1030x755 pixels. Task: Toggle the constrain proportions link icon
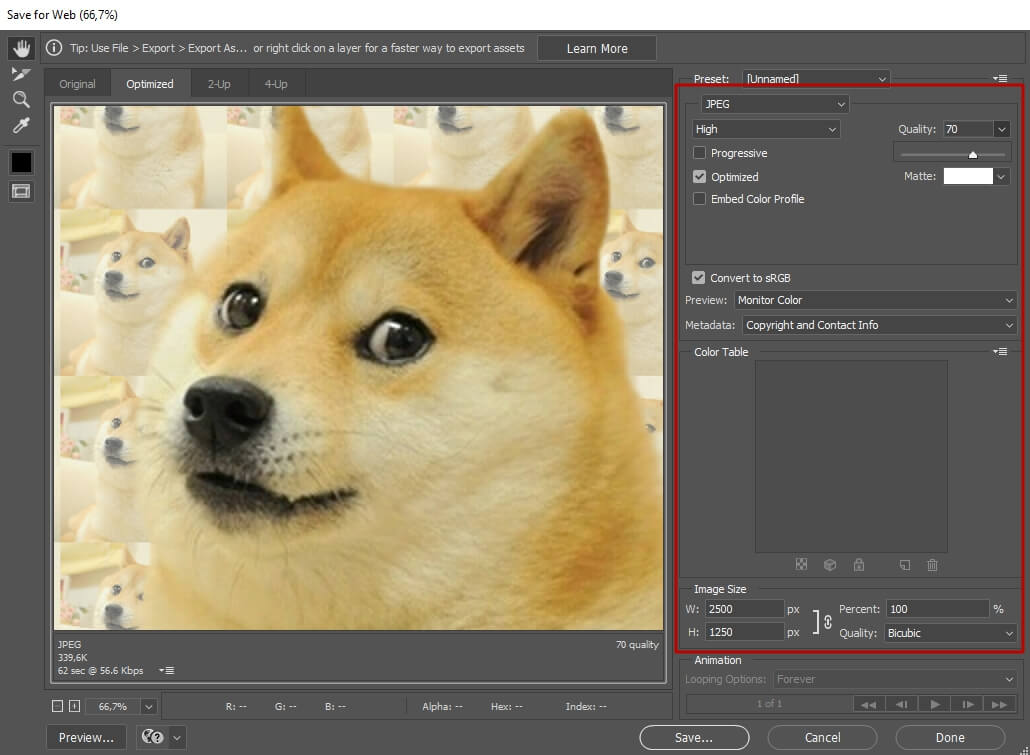point(828,622)
